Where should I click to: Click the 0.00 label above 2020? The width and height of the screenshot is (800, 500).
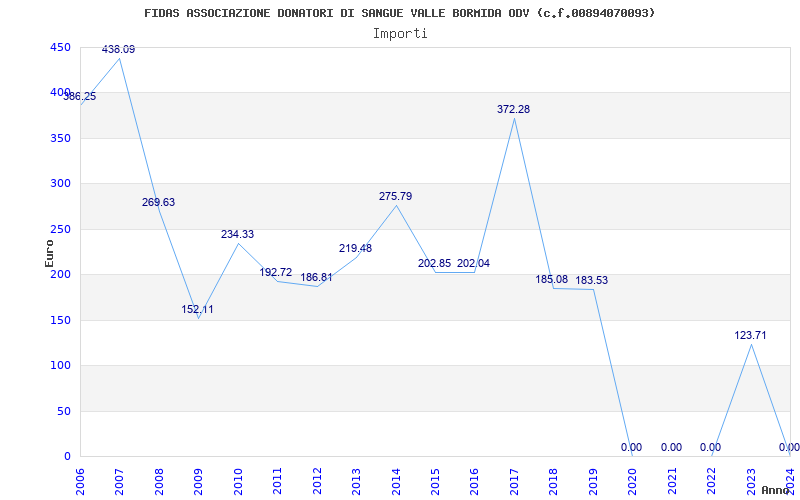[632, 447]
